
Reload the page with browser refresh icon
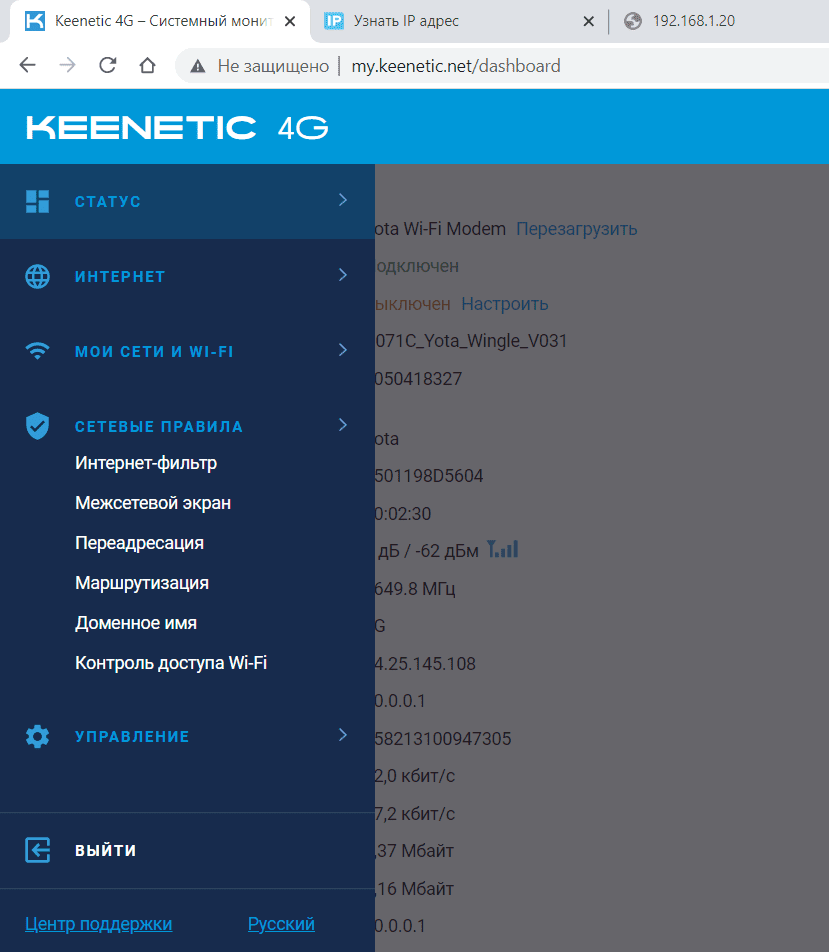coord(107,65)
